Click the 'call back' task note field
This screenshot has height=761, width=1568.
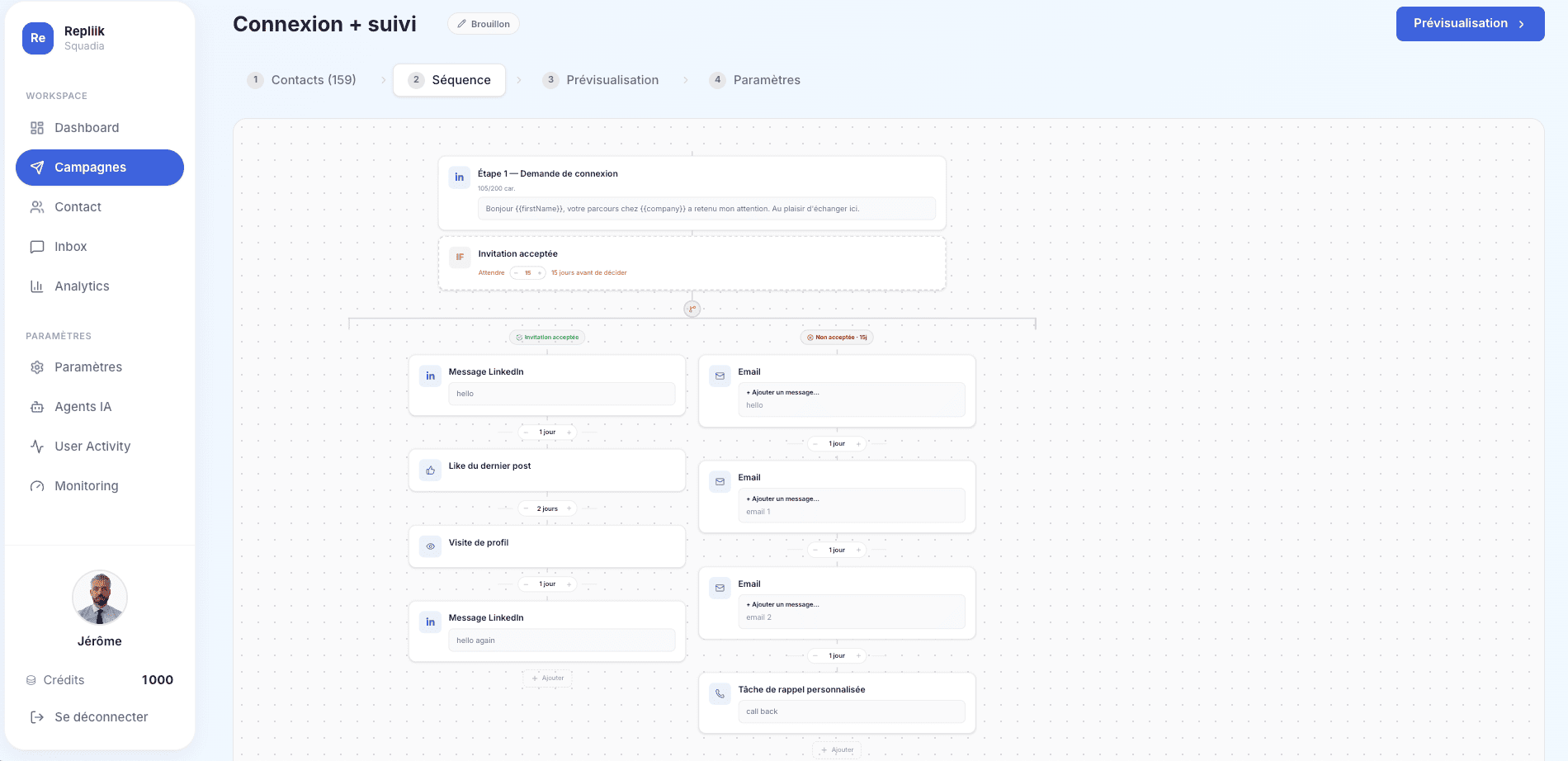(x=852, y=711)
